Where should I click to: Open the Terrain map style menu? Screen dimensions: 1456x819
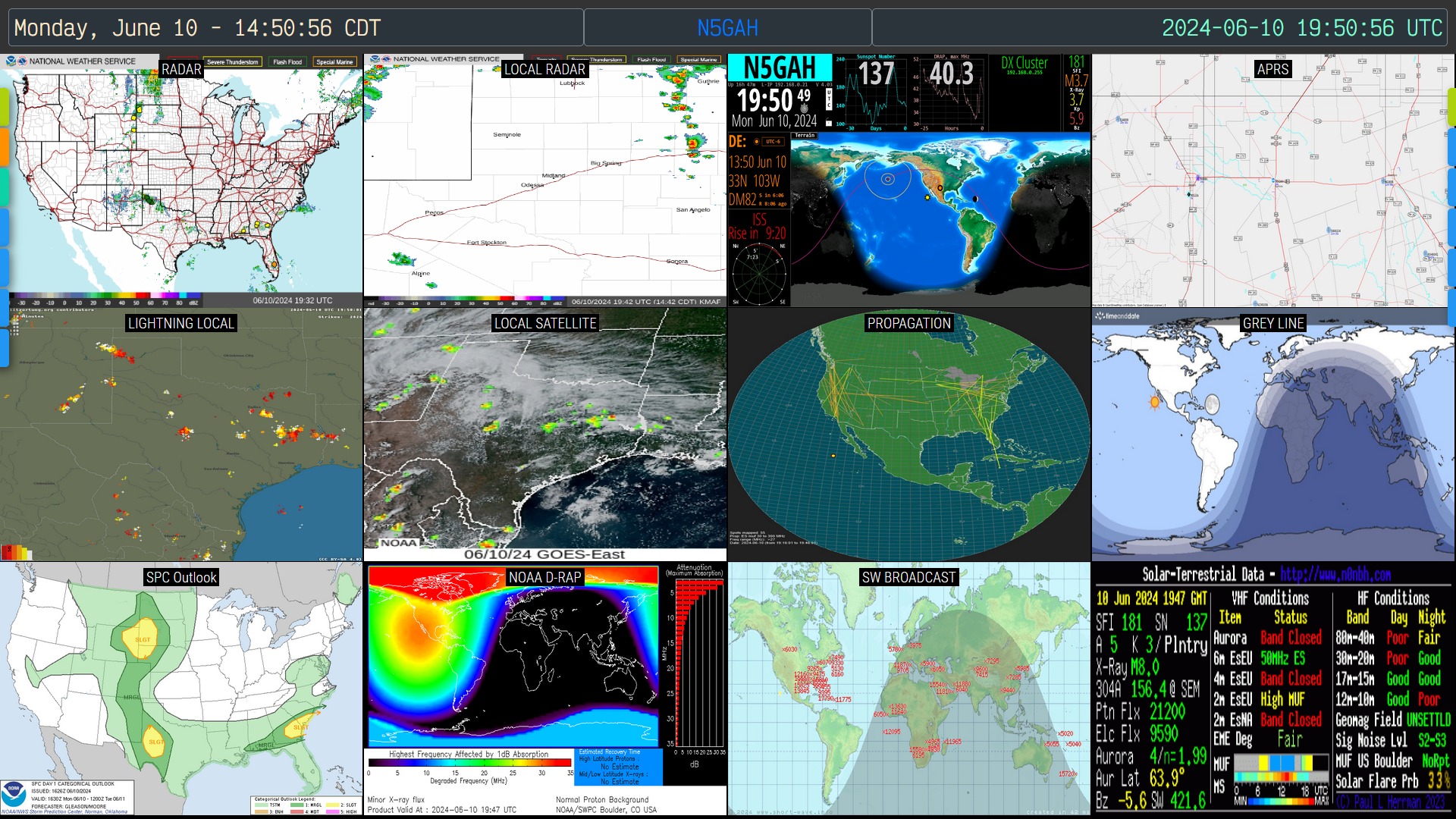[805, 136]
